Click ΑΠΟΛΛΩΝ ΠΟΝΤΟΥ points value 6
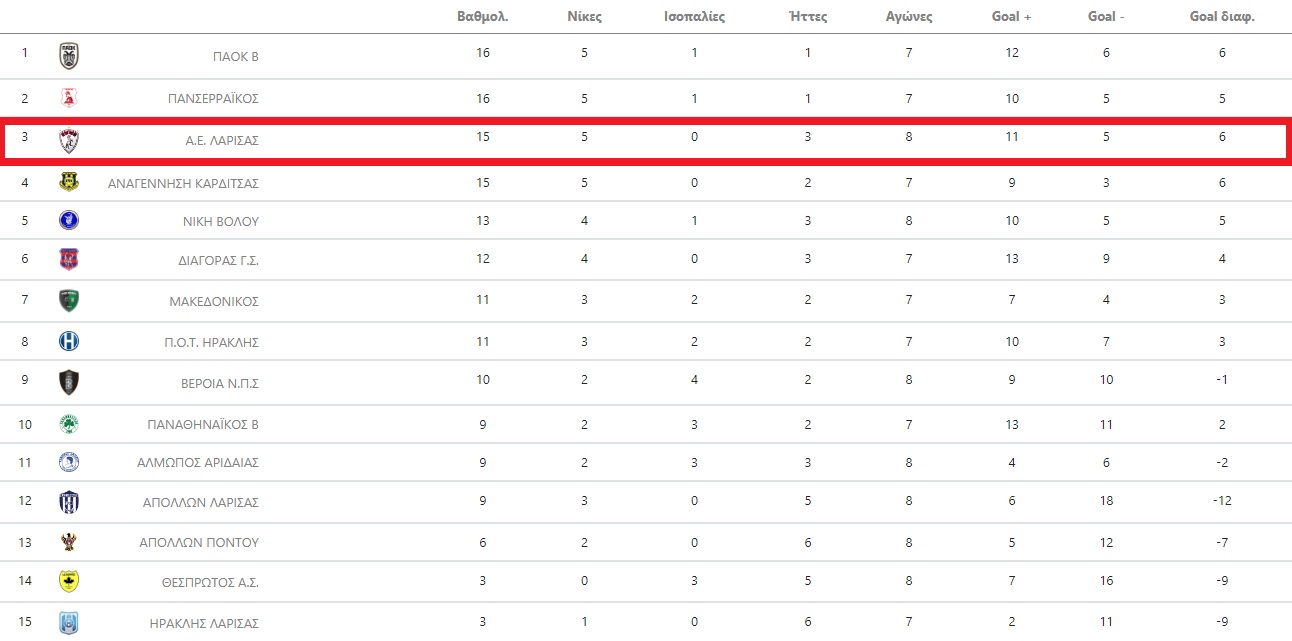The width and height of the screenshot is (1292, 641). point(483,542)
